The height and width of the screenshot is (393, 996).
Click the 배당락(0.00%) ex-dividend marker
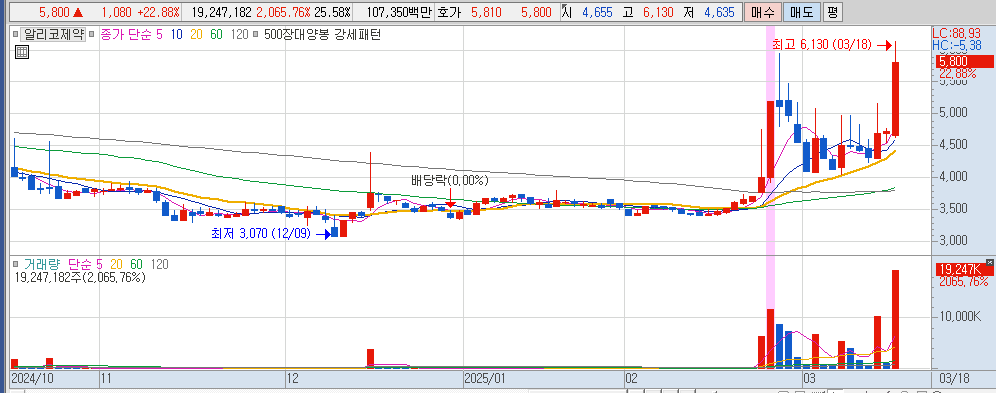[x=450, y=181]
